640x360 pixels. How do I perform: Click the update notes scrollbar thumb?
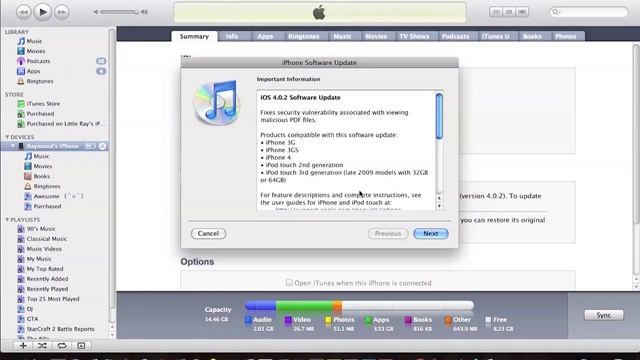click(x=439, y=116)
